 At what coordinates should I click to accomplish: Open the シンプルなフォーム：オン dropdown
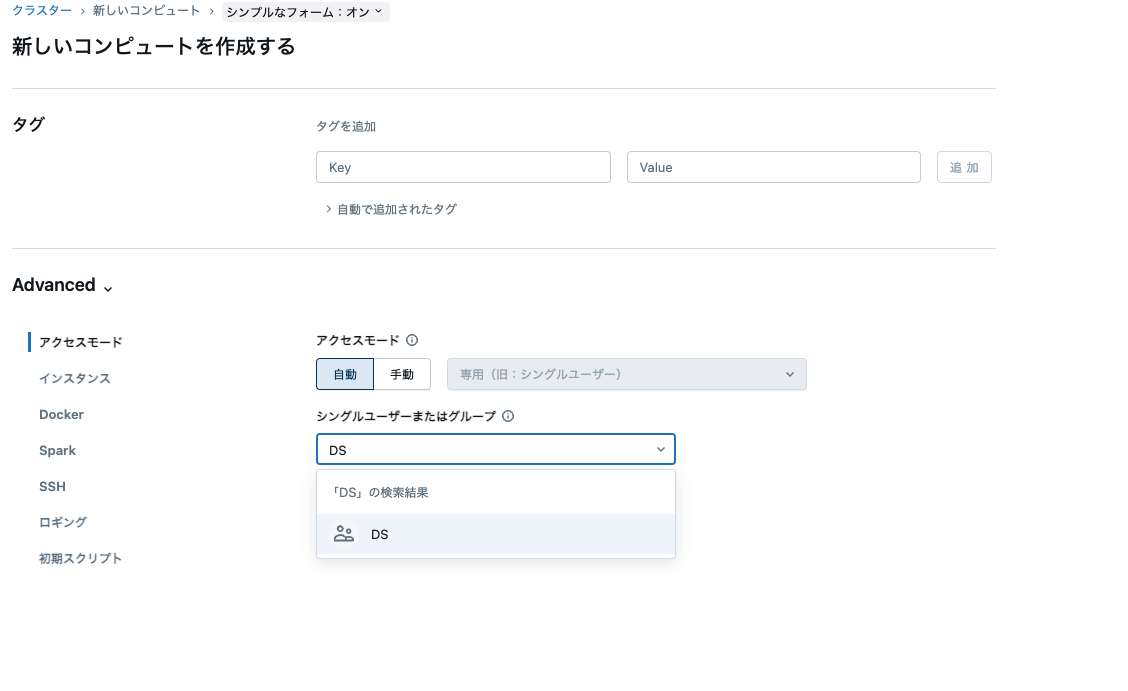coord(305,11)
